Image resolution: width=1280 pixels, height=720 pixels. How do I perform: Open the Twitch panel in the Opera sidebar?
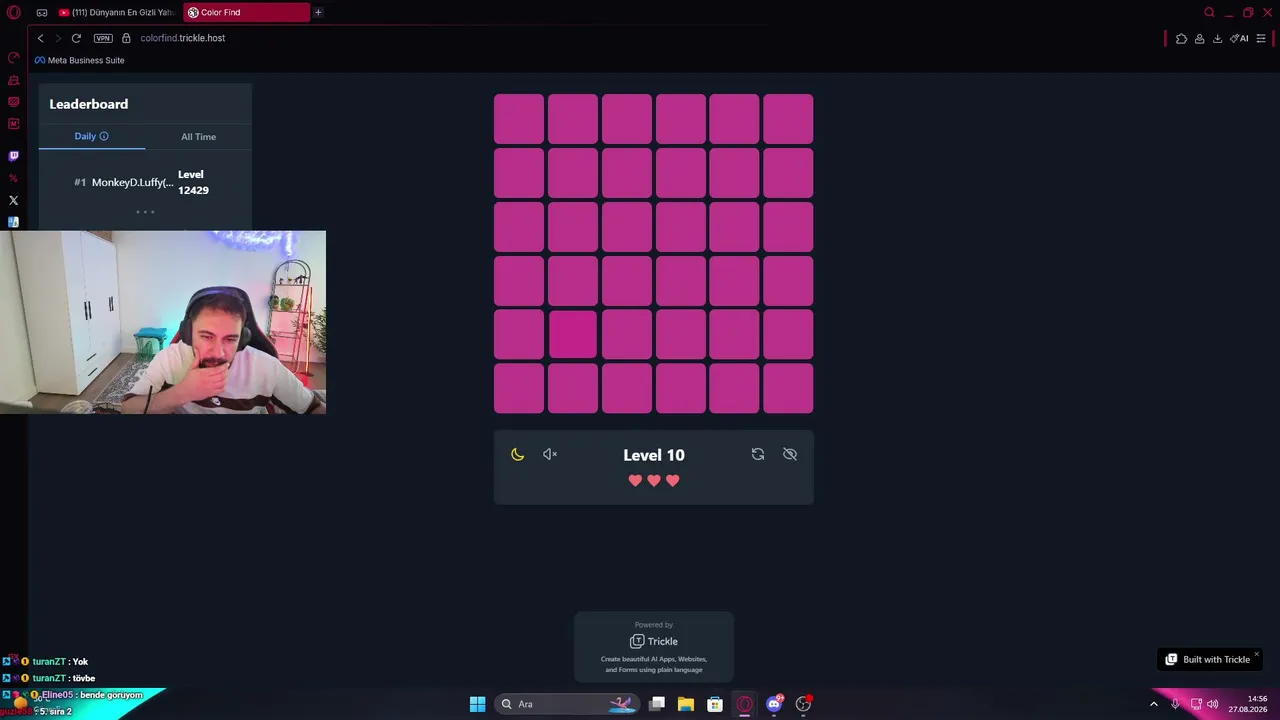[14, 156]
